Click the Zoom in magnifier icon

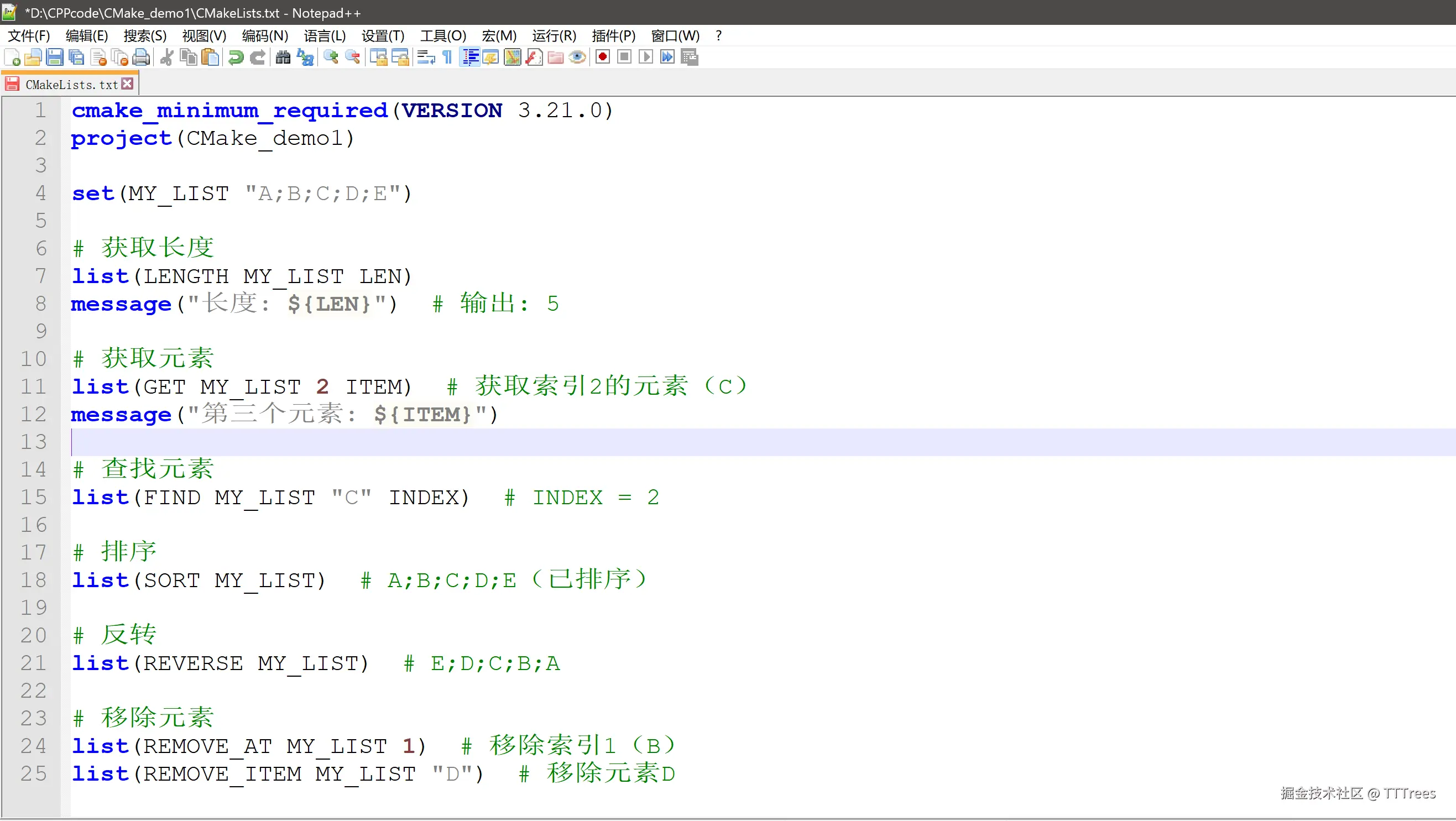pos(331,57)
